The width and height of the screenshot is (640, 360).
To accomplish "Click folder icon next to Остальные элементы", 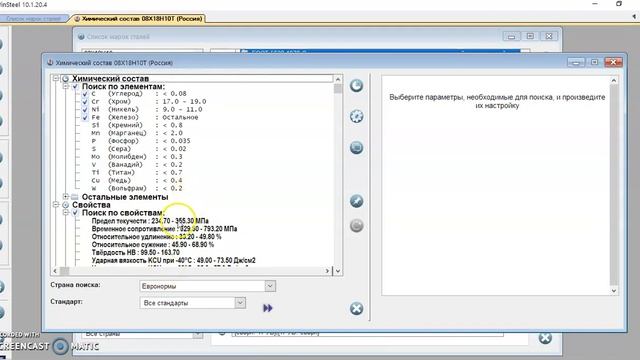I will (75, 197).
